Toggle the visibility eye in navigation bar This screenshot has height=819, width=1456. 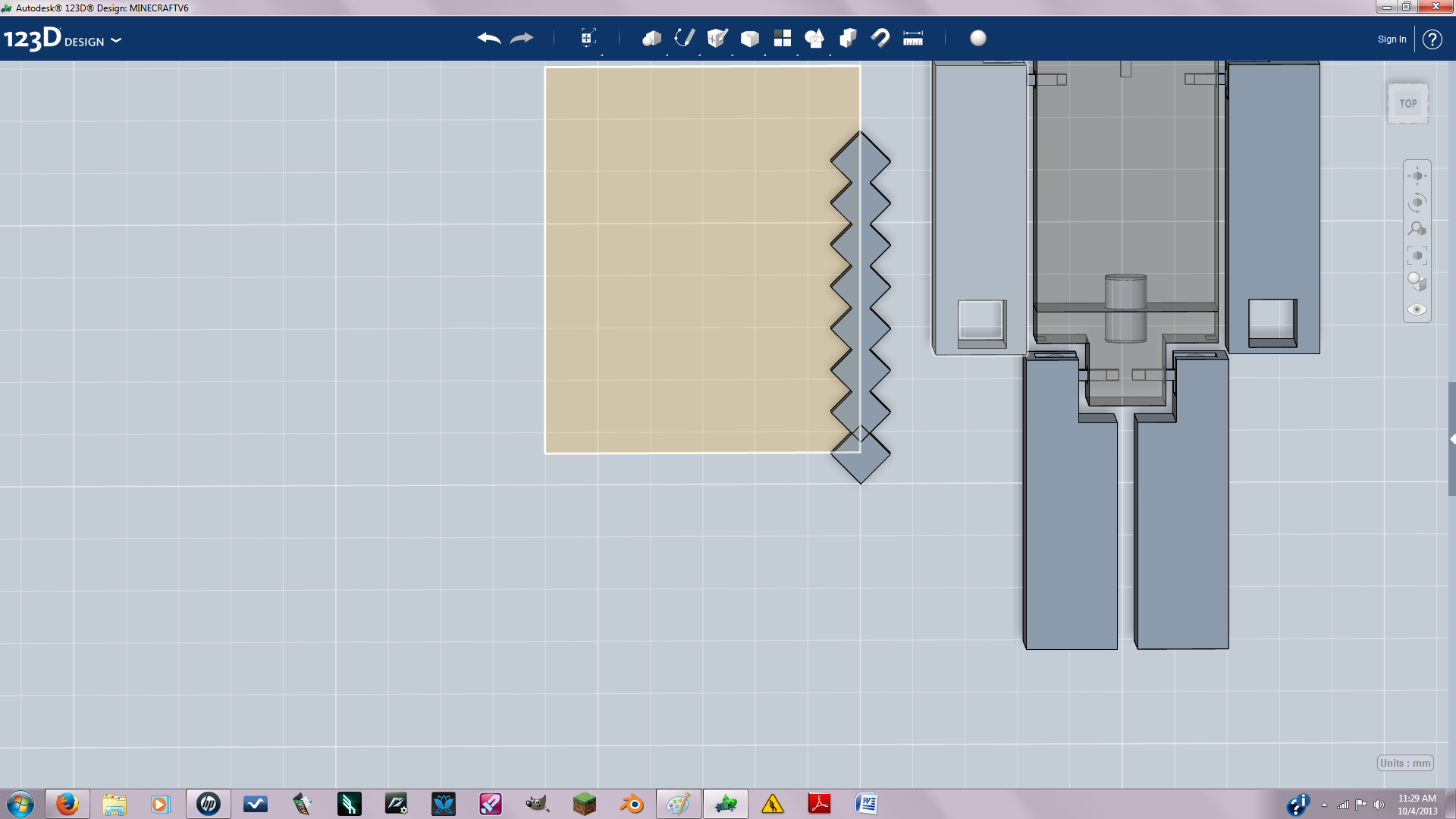pos(1417,309)
